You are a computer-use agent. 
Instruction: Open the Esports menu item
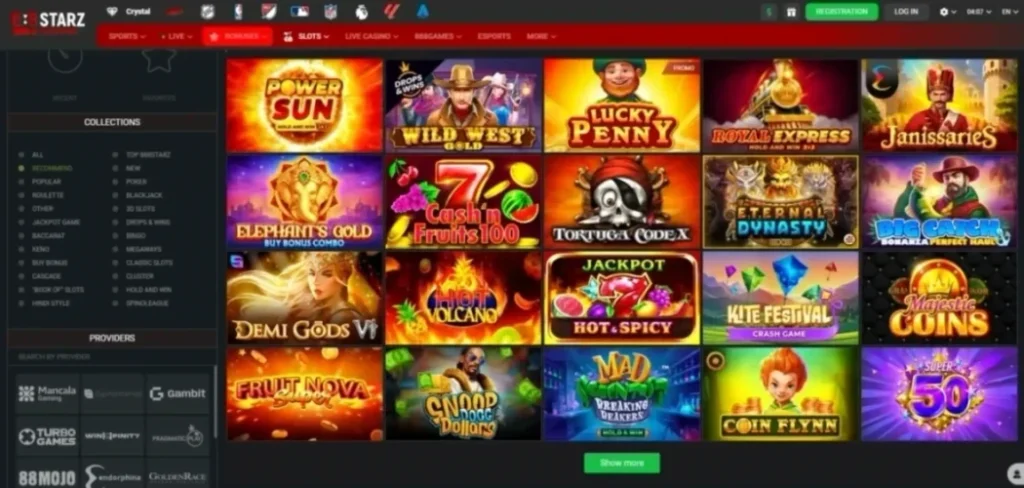tap(494, 37)
